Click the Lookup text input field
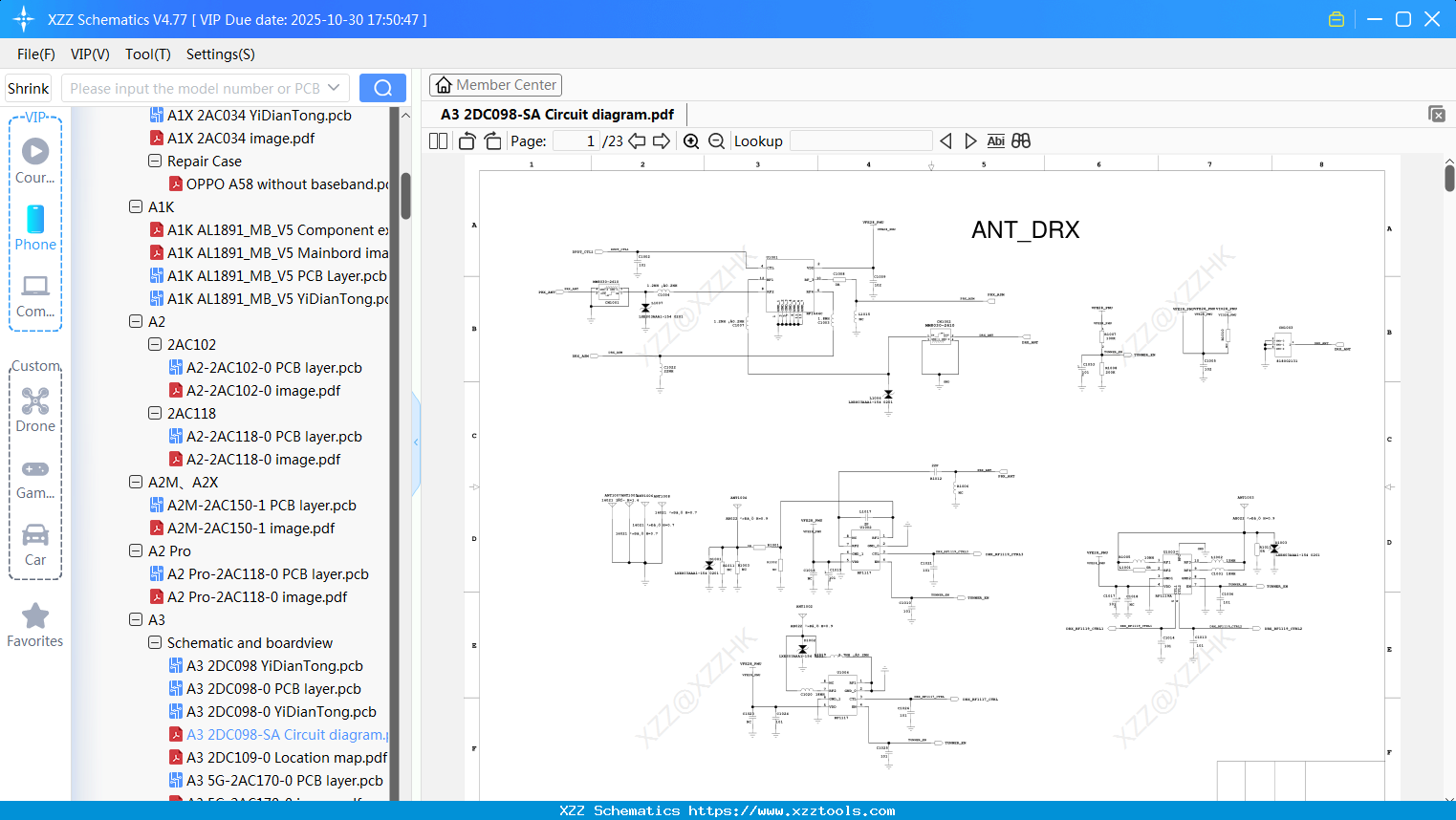 click(860, 141)
